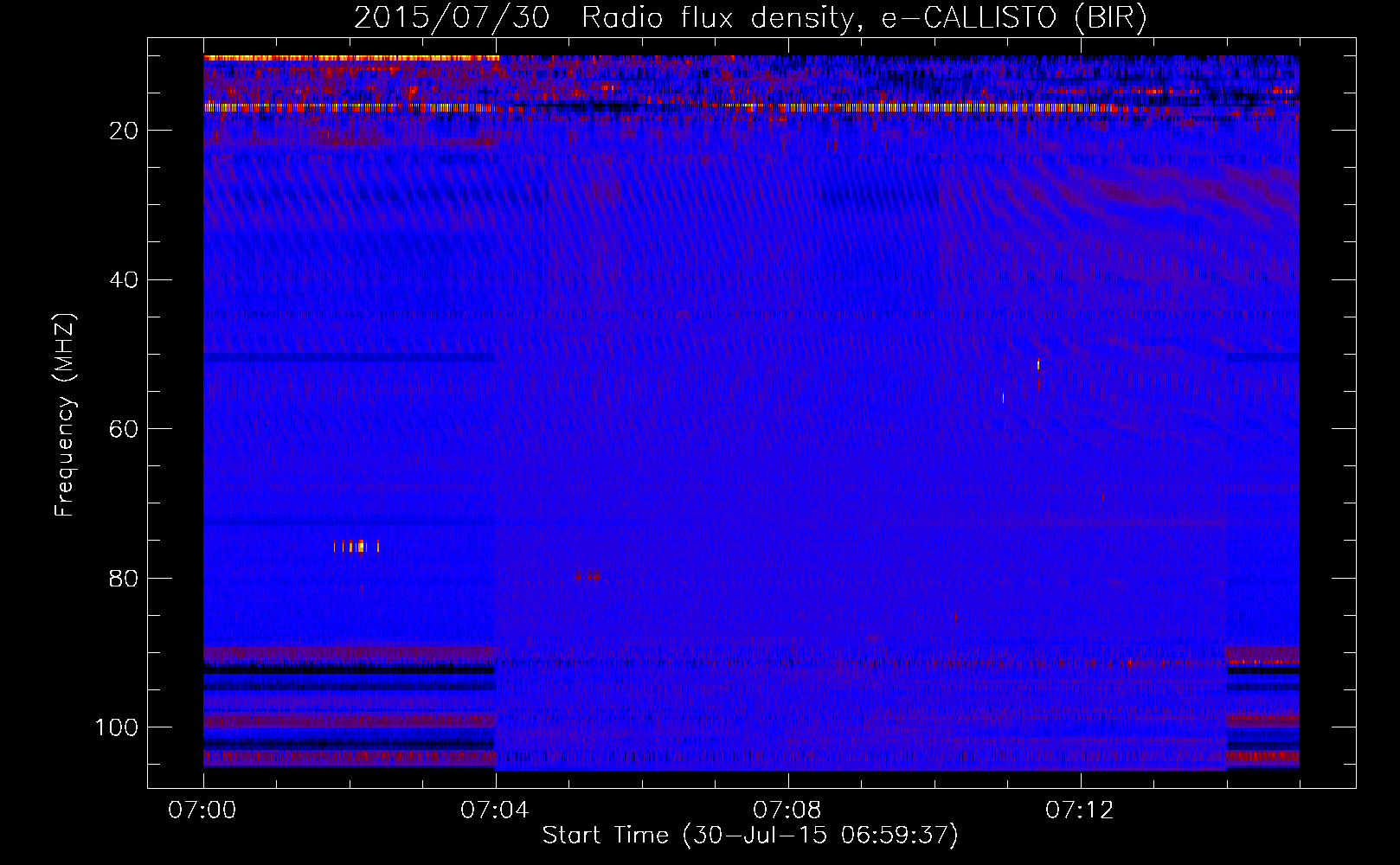The width and height of the screenshot is (1400, 865).
Task: Click the 'Start Time (30-Jul-15 06:59:37)' label
Action: (x=750, y=836)
